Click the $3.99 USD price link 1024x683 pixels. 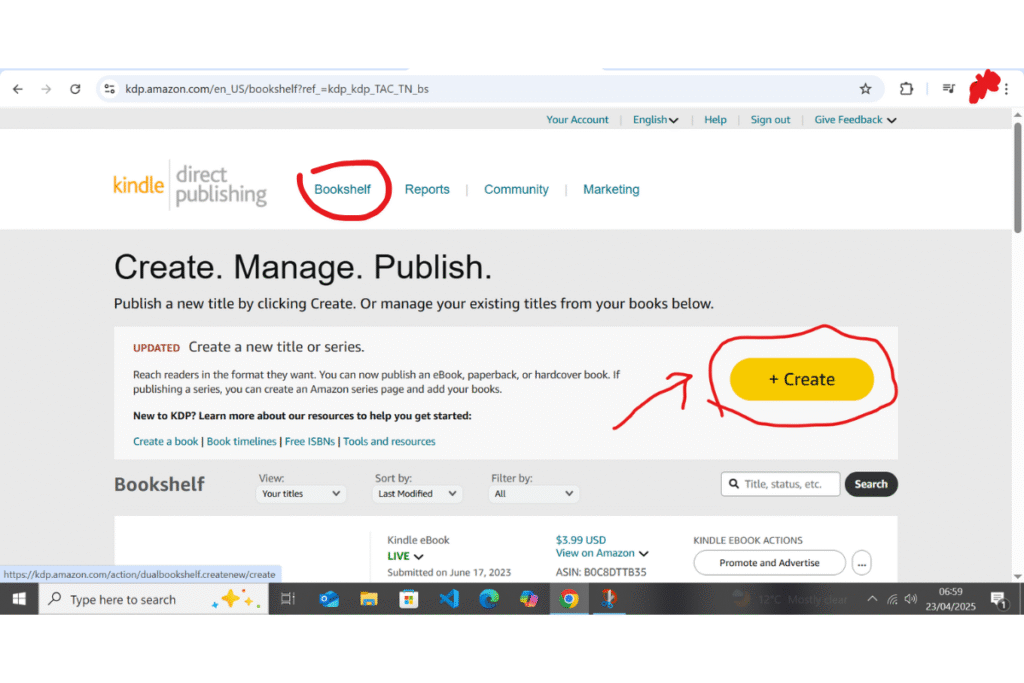(581, 540)
